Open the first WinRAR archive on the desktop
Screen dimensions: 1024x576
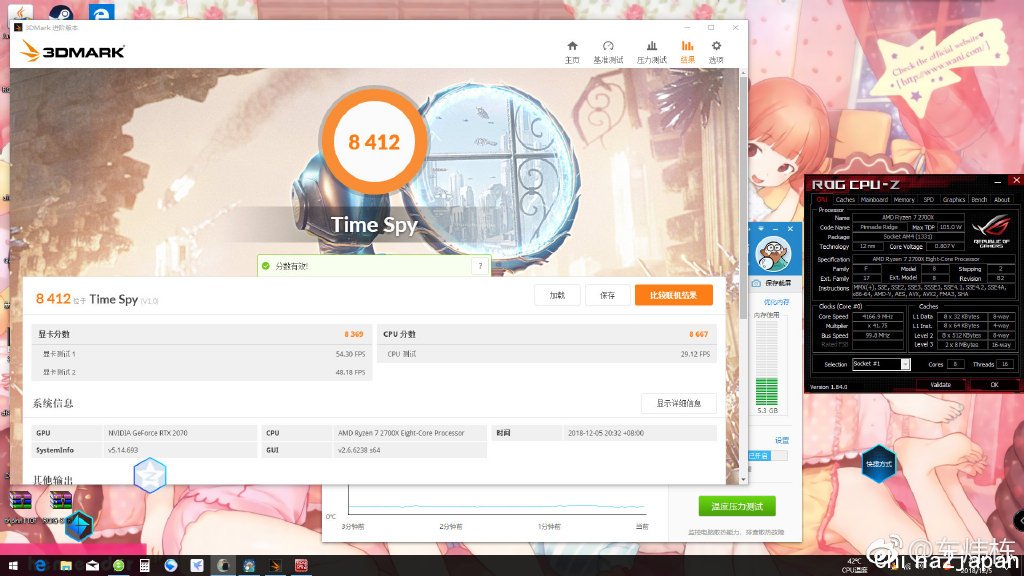tap(20, 501)
